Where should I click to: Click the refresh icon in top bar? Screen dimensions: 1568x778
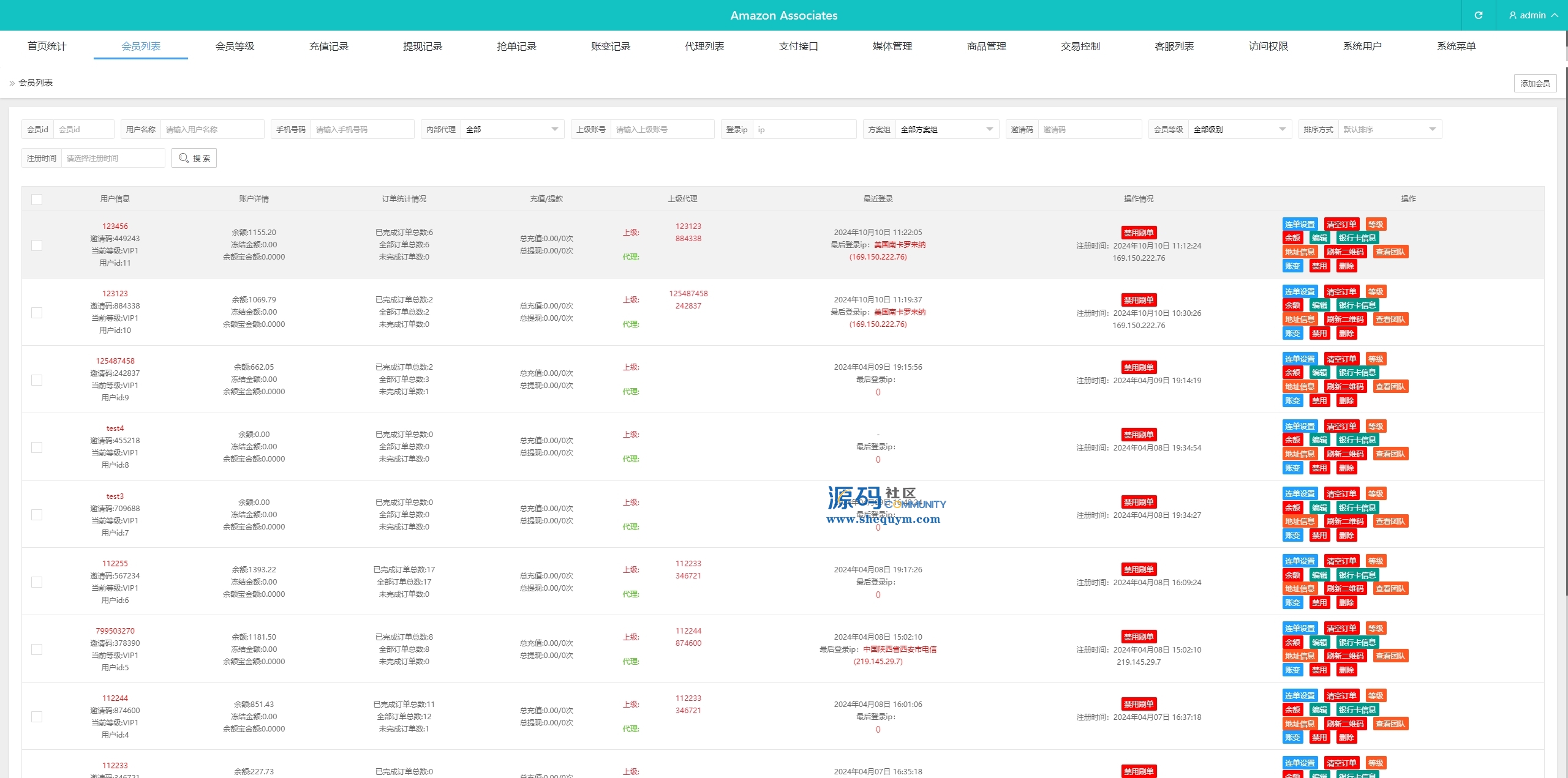[1478, 15]
